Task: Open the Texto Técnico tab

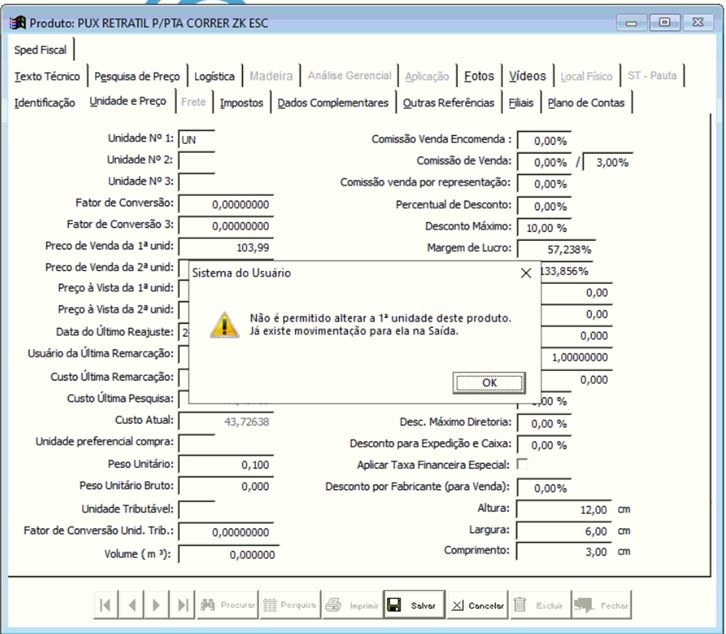Action: coord(47,76)
